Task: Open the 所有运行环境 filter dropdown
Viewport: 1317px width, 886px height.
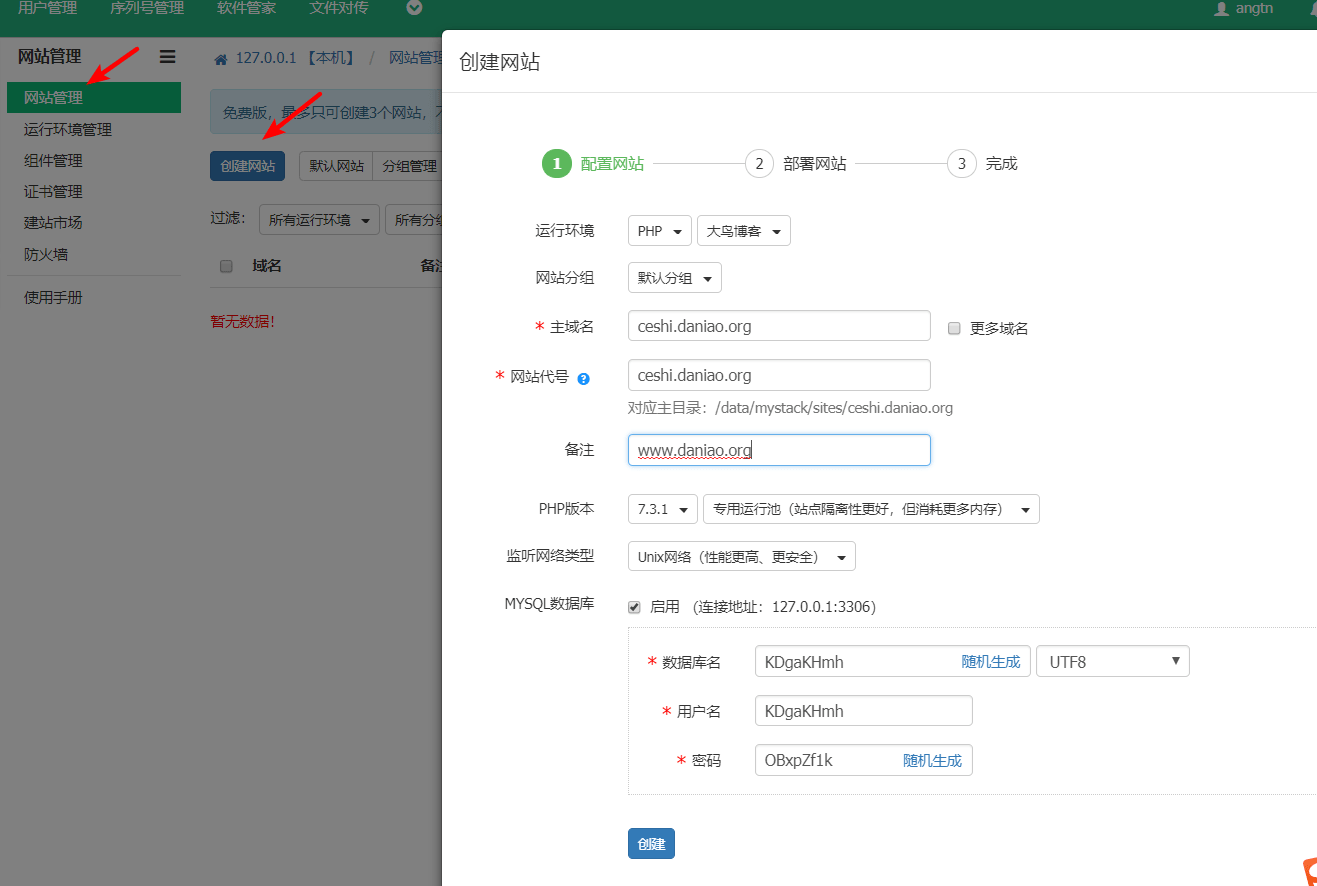Action: (x=319, y=220)
